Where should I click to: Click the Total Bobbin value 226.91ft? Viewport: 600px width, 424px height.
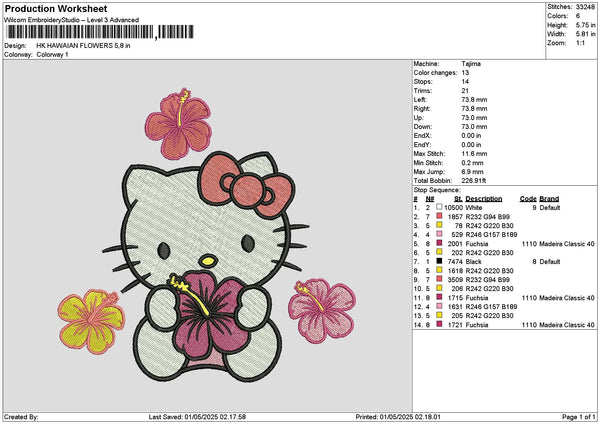point(474,181)
